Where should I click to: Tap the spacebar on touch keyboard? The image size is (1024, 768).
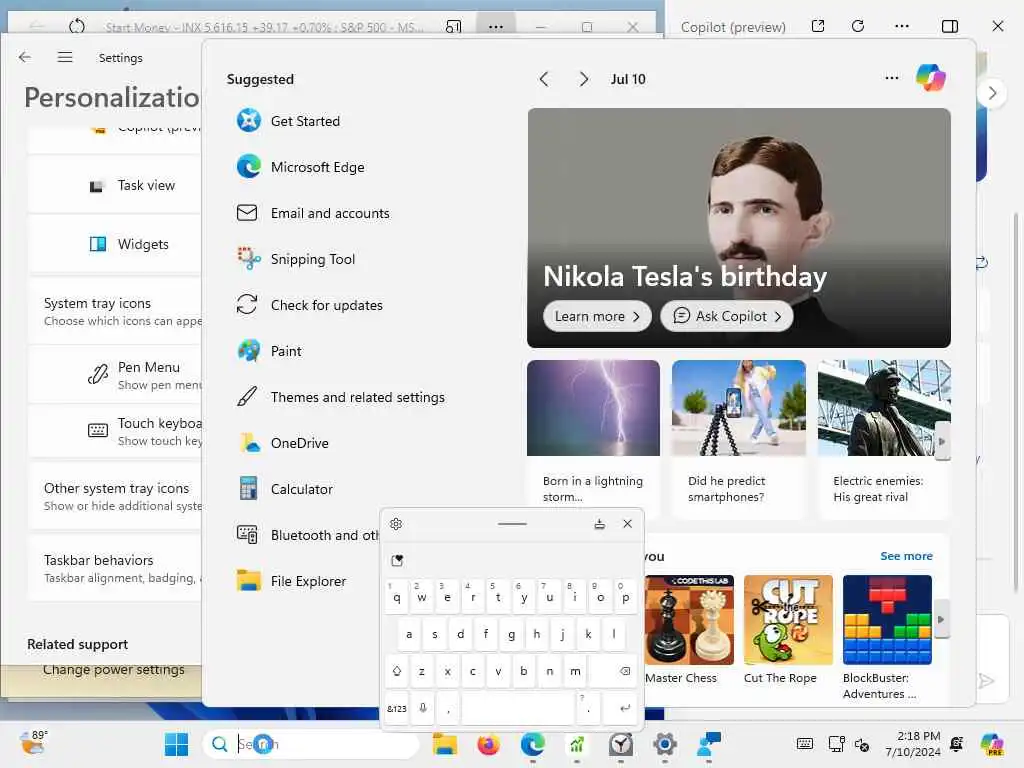518,708
